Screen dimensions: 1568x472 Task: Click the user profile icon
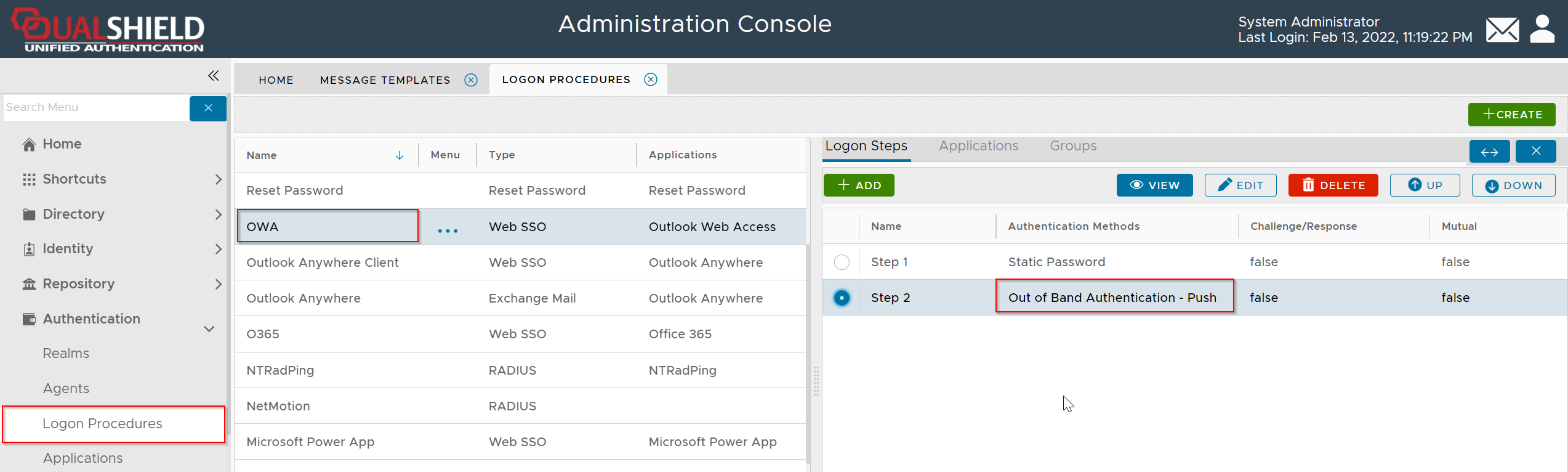pyautogui.click(x=1542, y=30)
